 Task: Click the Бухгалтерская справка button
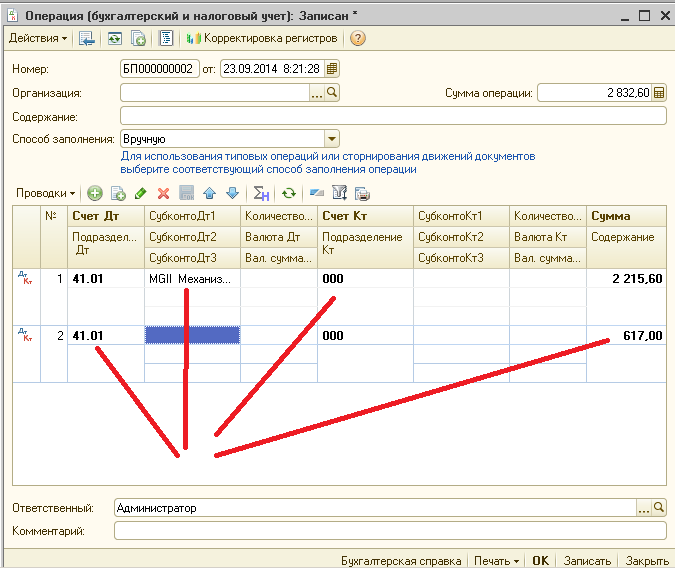click(402, 561)
